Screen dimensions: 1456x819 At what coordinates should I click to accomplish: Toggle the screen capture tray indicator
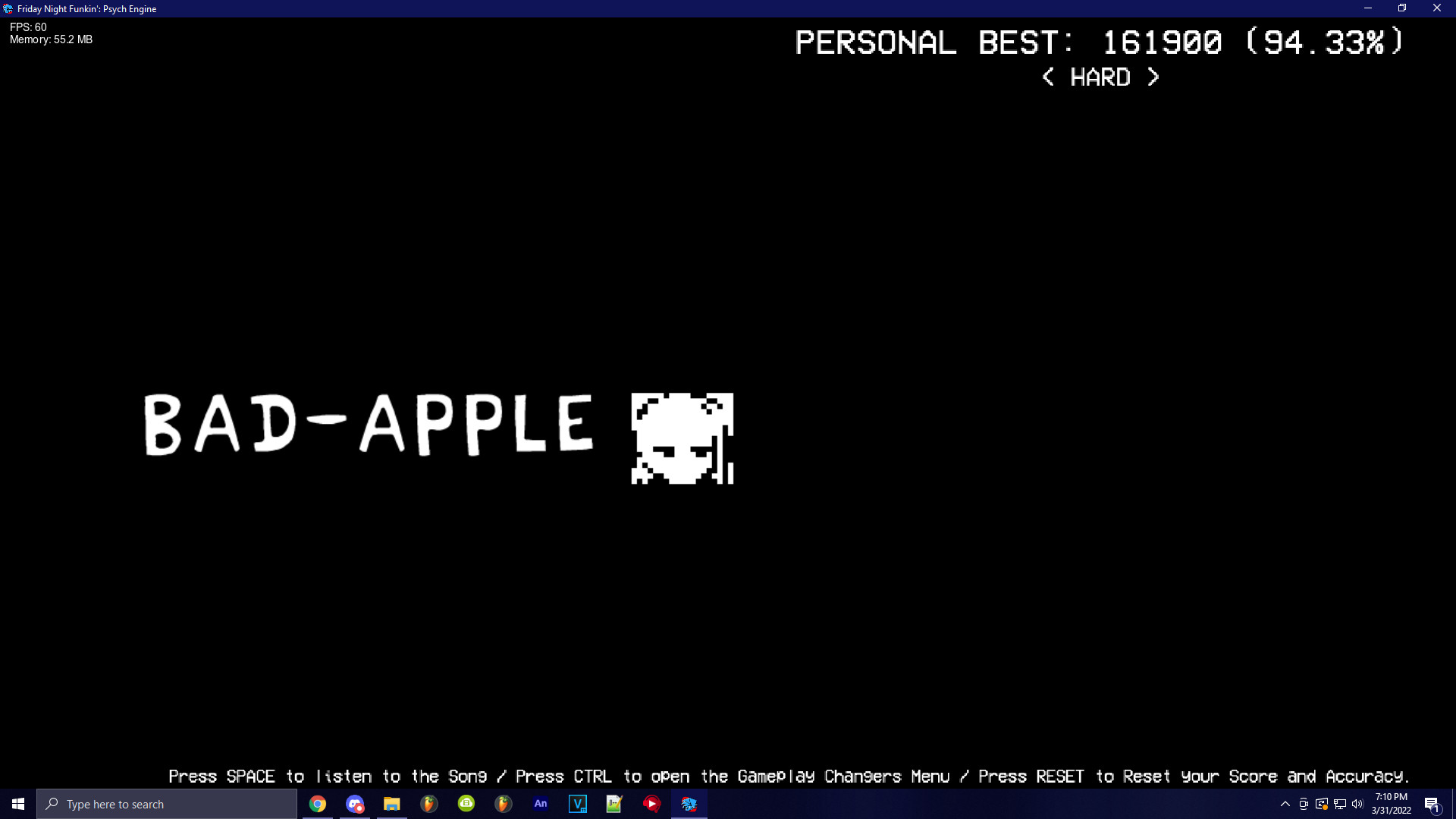pos(1304,804)
